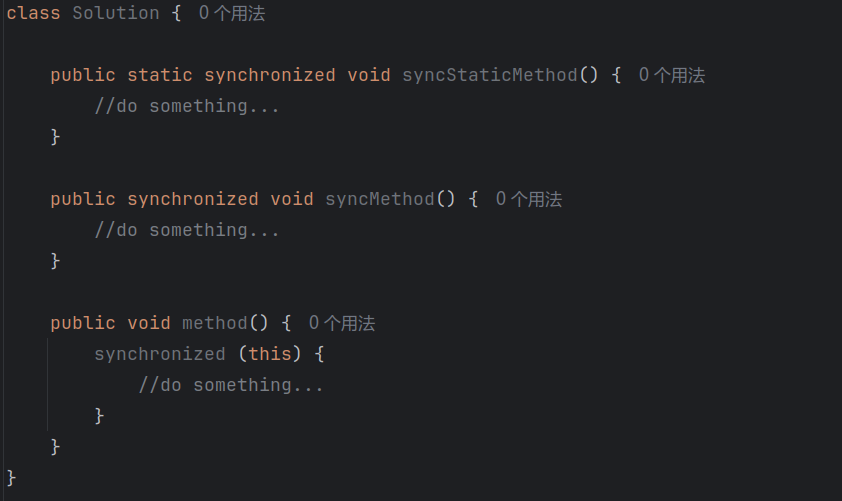The height and width of the screenshot is (501, 842).
Task: Click the name of the method() declaration
Action: click(215, 323)
